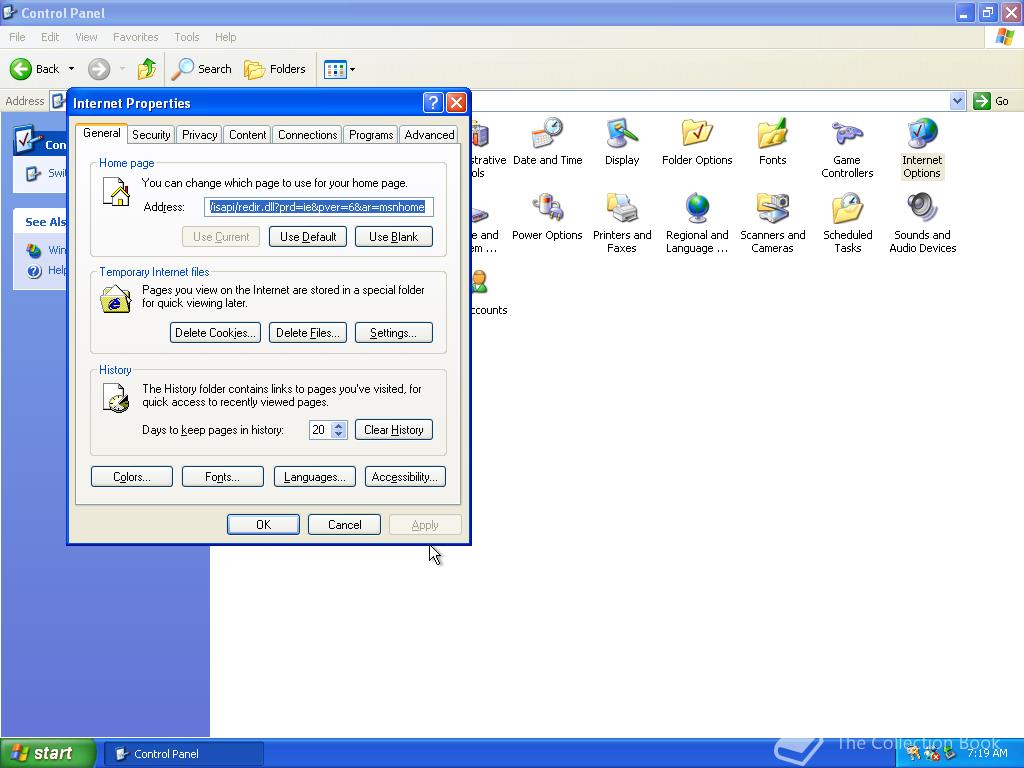Open the Display control panel icon
The width and height of the screenshot is (1024, 768).
(622, 142)
